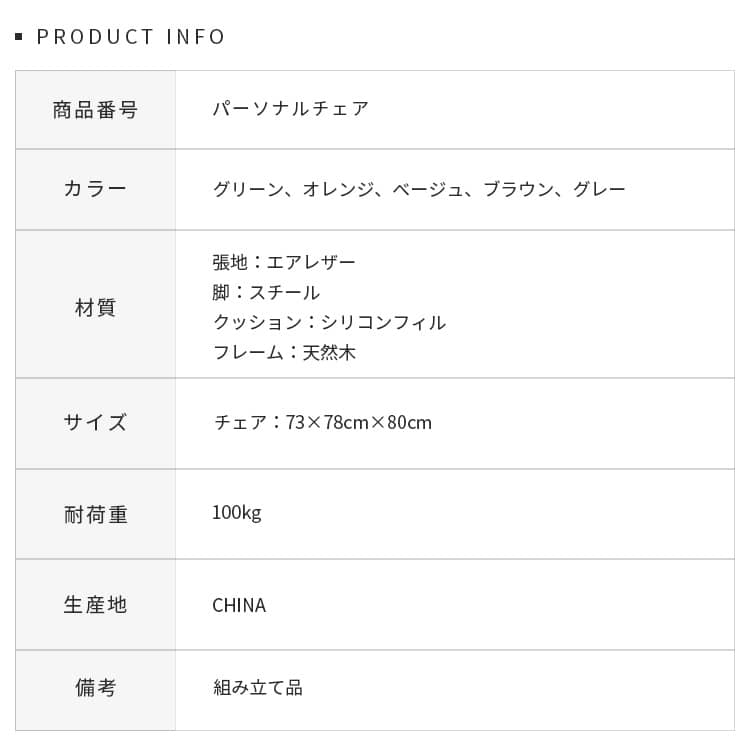
Task: Click the 100kg load capacity value
Action: point(236,513)
